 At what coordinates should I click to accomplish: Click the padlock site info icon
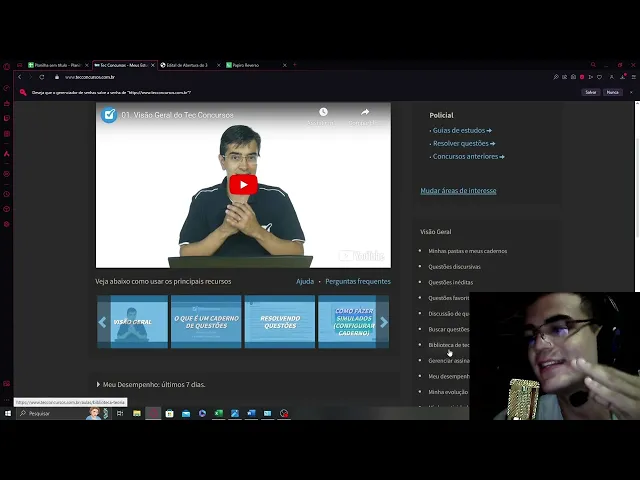coord(57,77)
